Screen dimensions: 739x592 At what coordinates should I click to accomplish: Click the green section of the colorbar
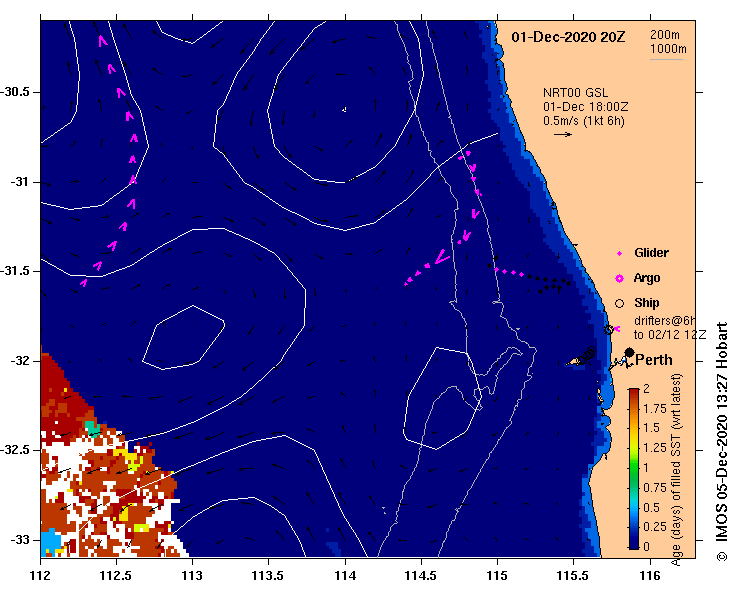click(x=633, y=469)
